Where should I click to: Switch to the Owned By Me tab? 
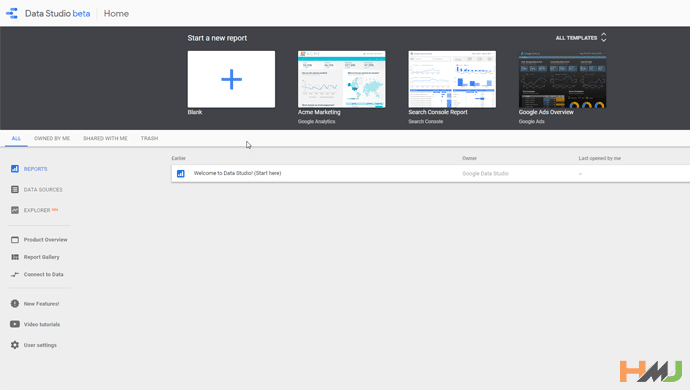click(x=52, y=138)
